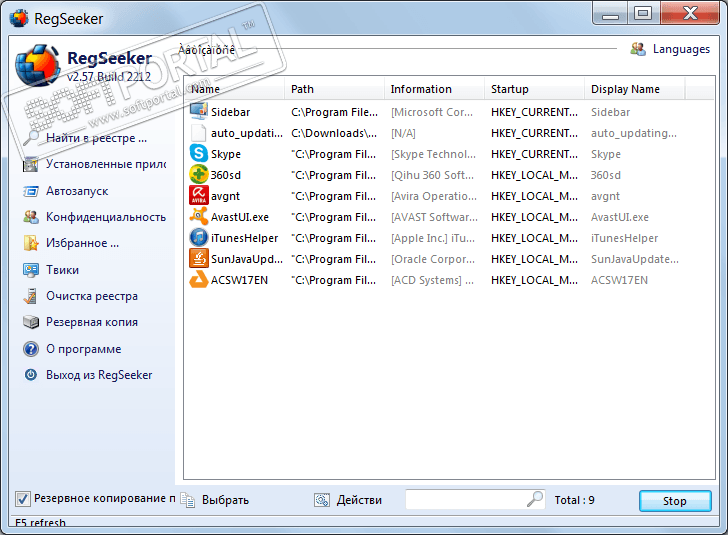Image resolution: width=728 pixels, height=535 pixels.
Task: Select the Skype row name
Action: pyautogui.click(x=226, y=154)
